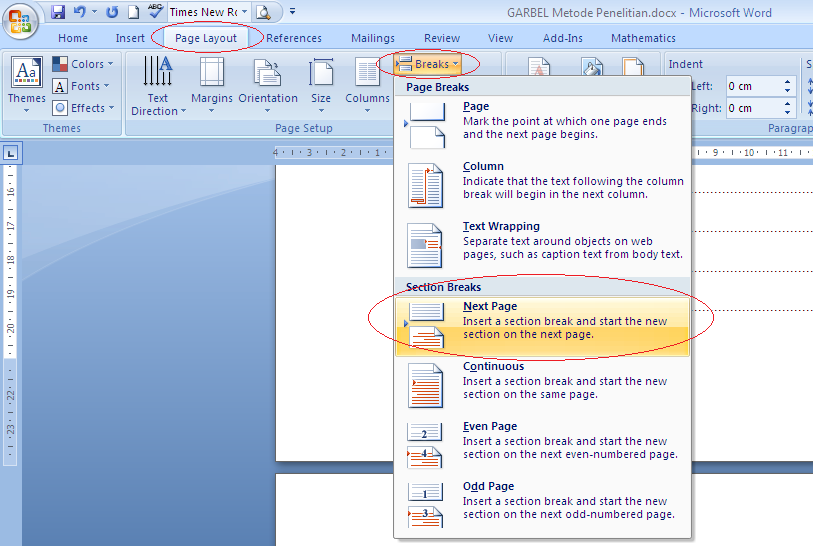Click the Office button logo
Image resolution: width=813 pixels, height=546 pixels.
pos(20,22)
